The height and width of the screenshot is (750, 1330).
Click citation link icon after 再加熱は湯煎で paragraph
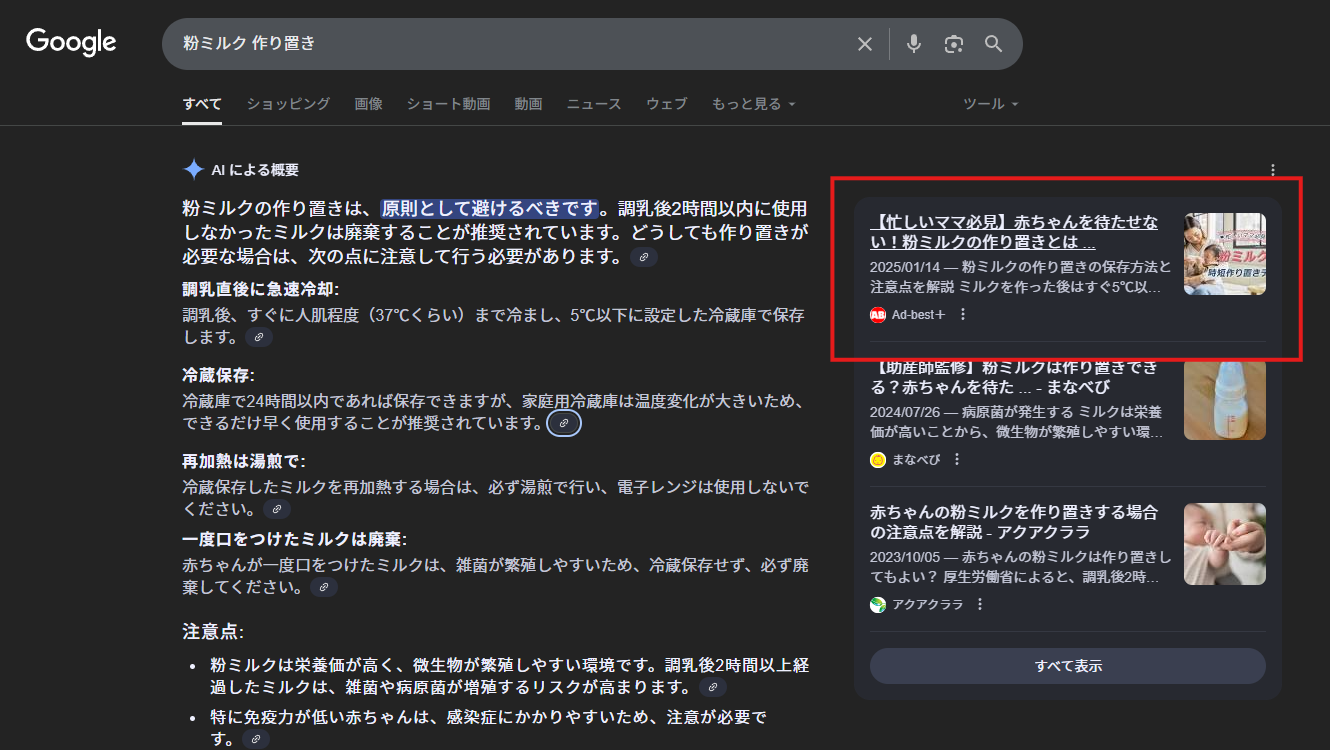point(277,509)
